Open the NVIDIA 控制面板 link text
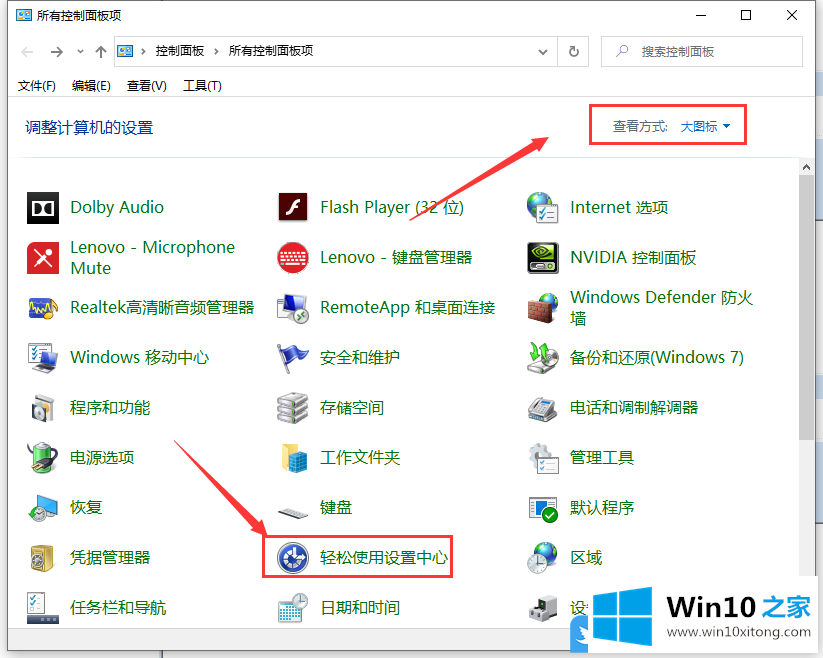 pyautogui.click(x=633, y=258)
